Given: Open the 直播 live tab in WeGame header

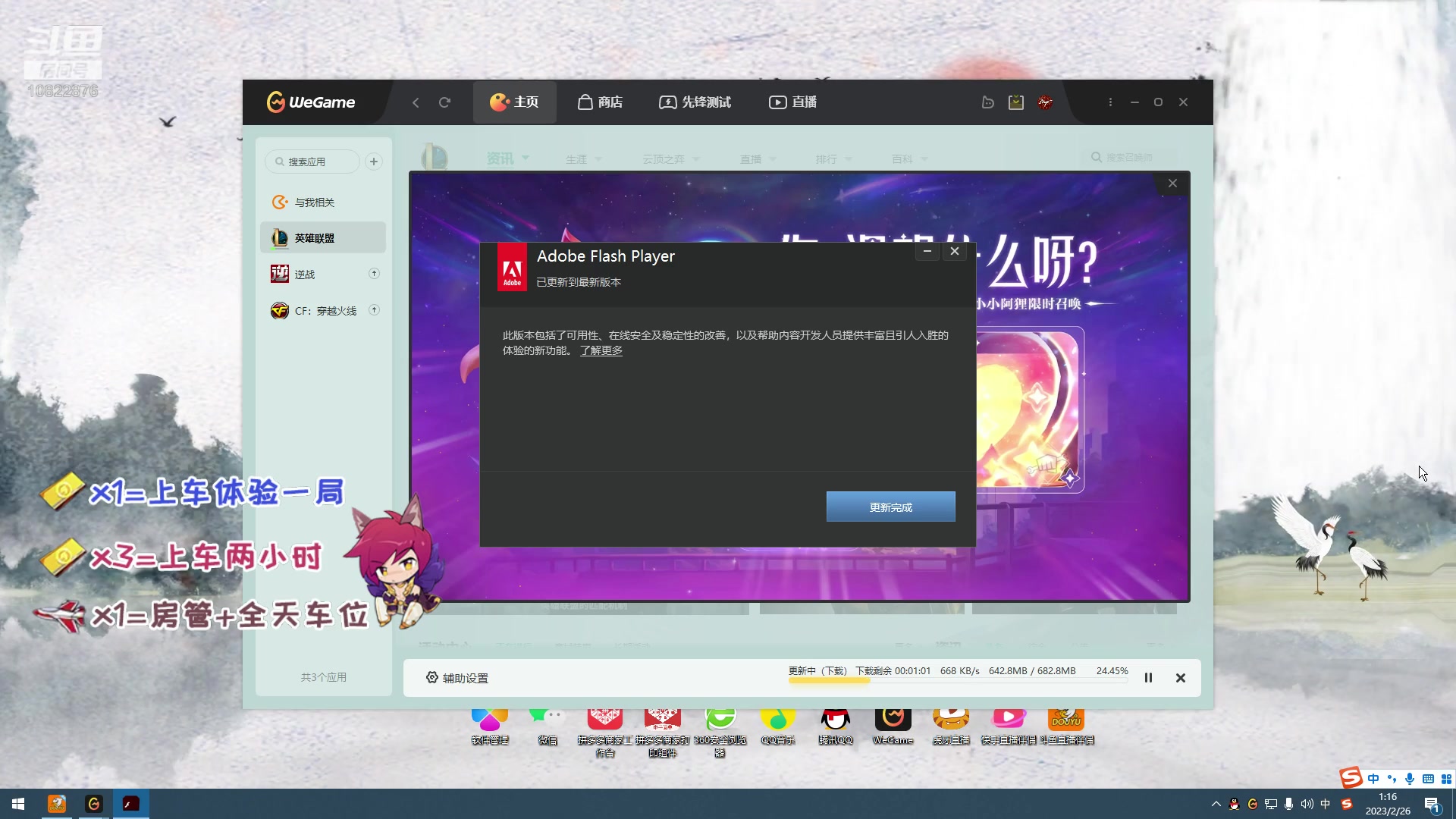Looking at the screenshot, I should click(x=792, y=102).
